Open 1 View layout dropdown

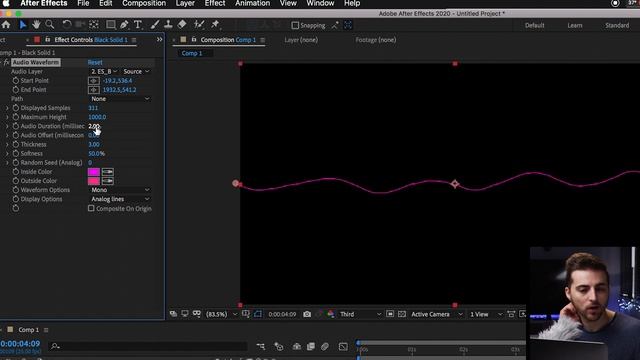tap(486, 314)
